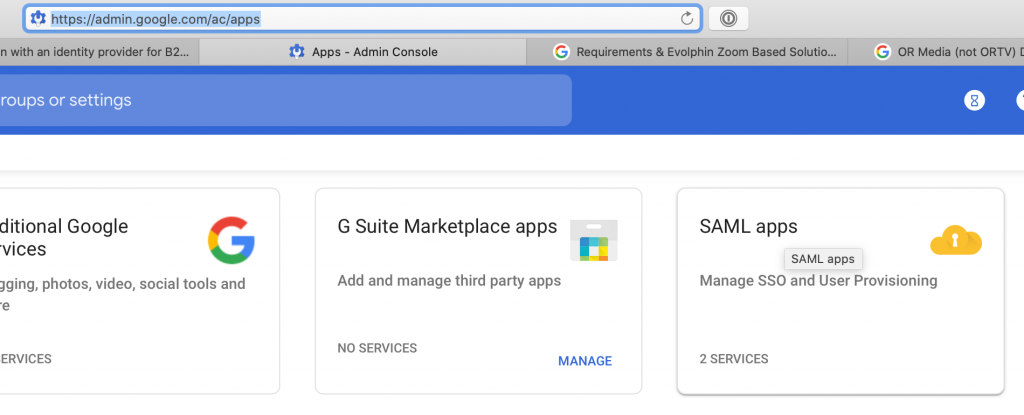Click the Google favicon on Requirements tab
The width and height of the screenshot is (1024, 415).
pyautogui.click(x=561, y=52)
